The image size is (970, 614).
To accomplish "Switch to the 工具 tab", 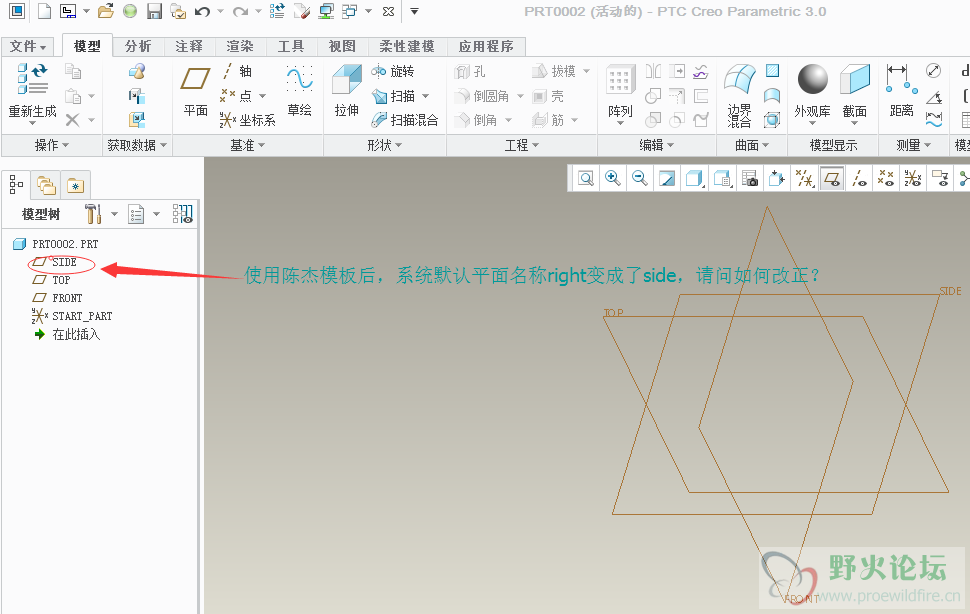I will pos(291,46).
